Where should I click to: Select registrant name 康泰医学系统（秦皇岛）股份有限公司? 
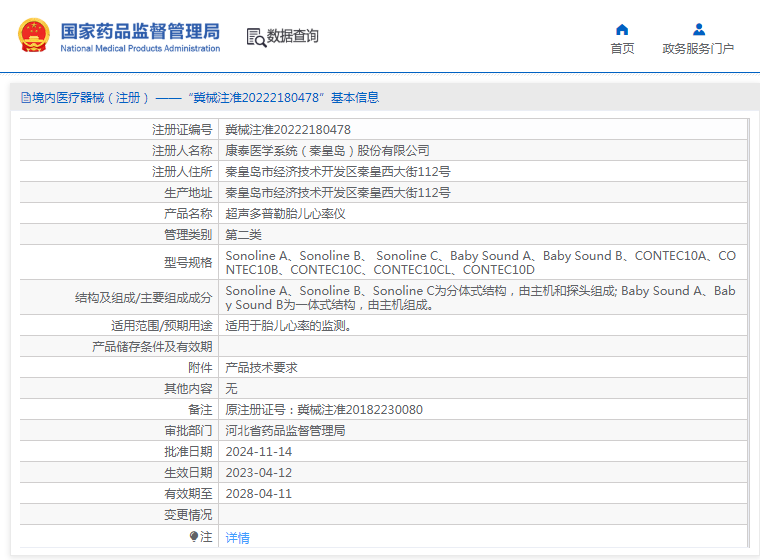[x=327, y=151]
